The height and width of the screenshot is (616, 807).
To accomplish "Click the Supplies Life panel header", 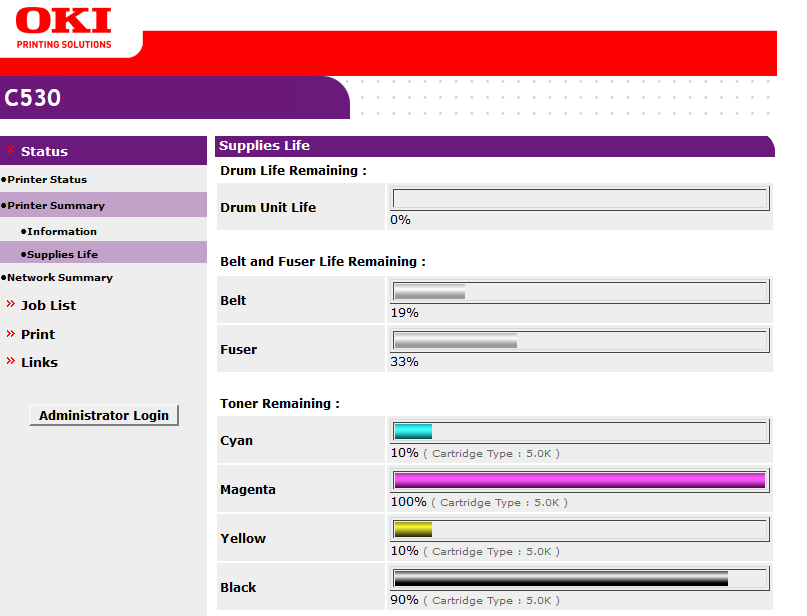I will [494, 146].
